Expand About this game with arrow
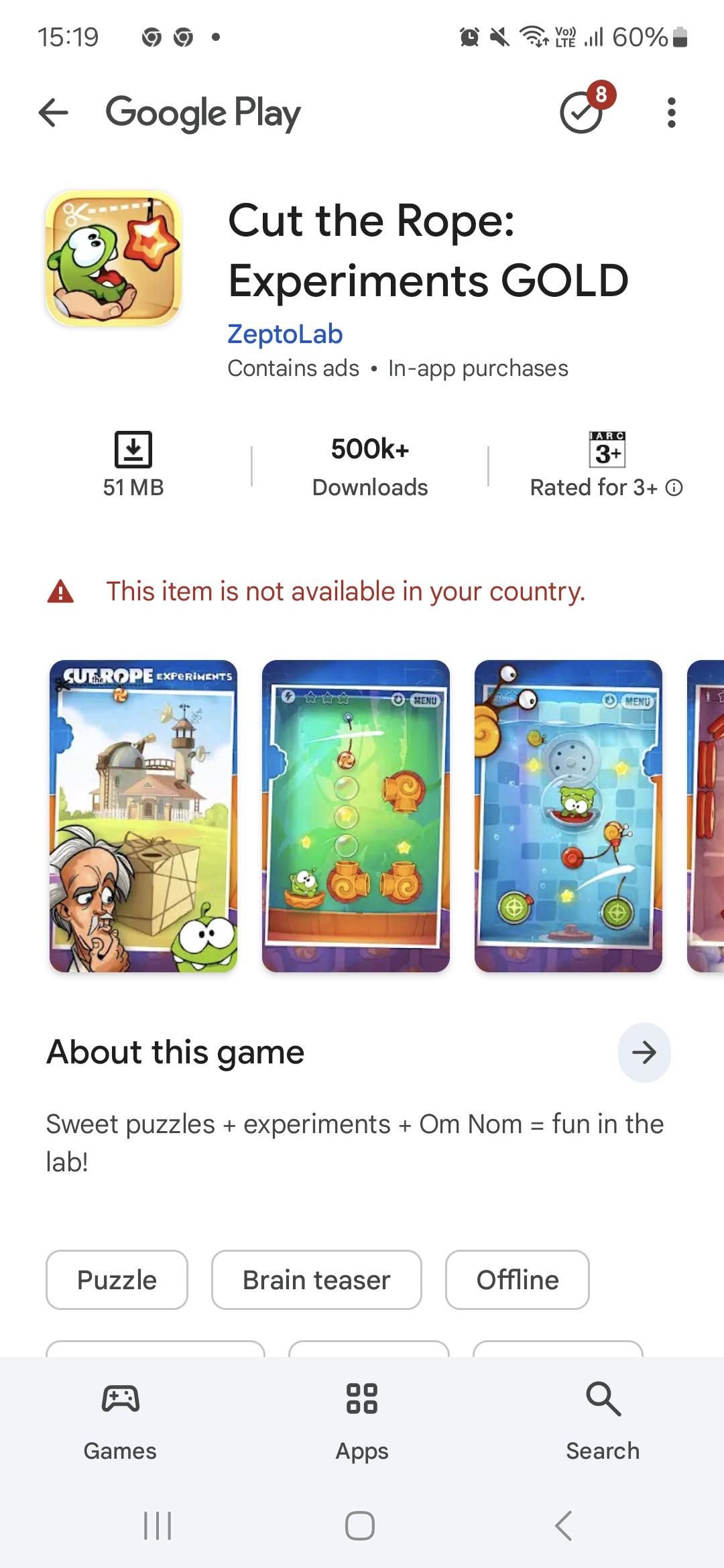This screenshot has height=1568, width=724. pos(644,1053)
